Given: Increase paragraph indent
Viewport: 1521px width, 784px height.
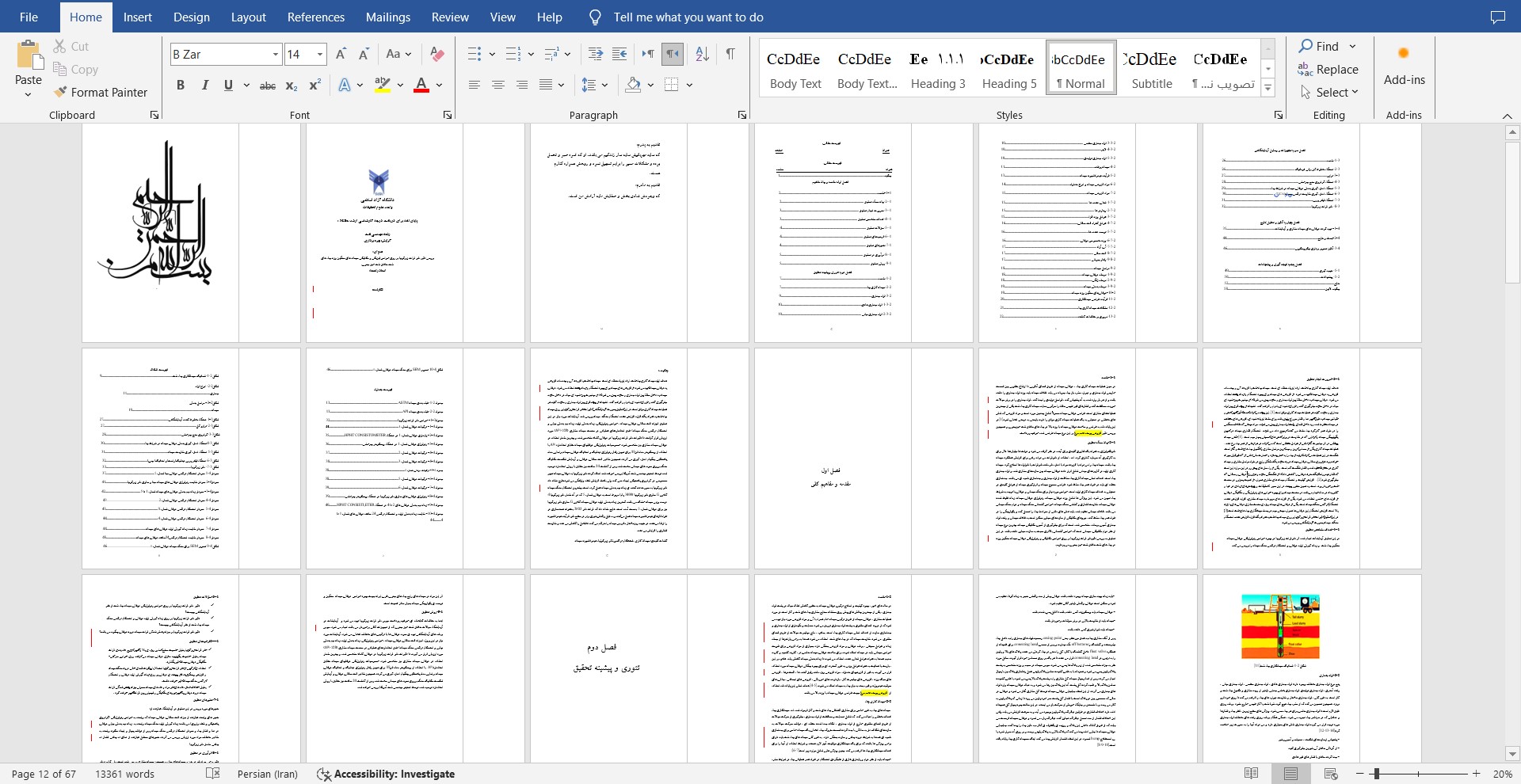Looking at the screenshot, I should 619,54.
